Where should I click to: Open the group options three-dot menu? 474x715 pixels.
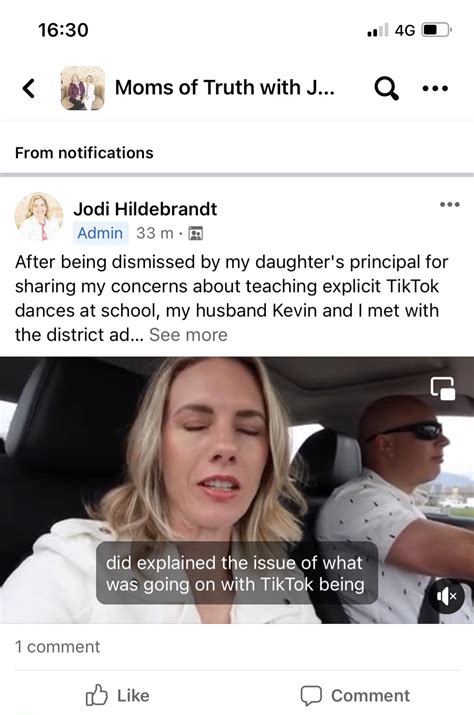tap(435, 88)
